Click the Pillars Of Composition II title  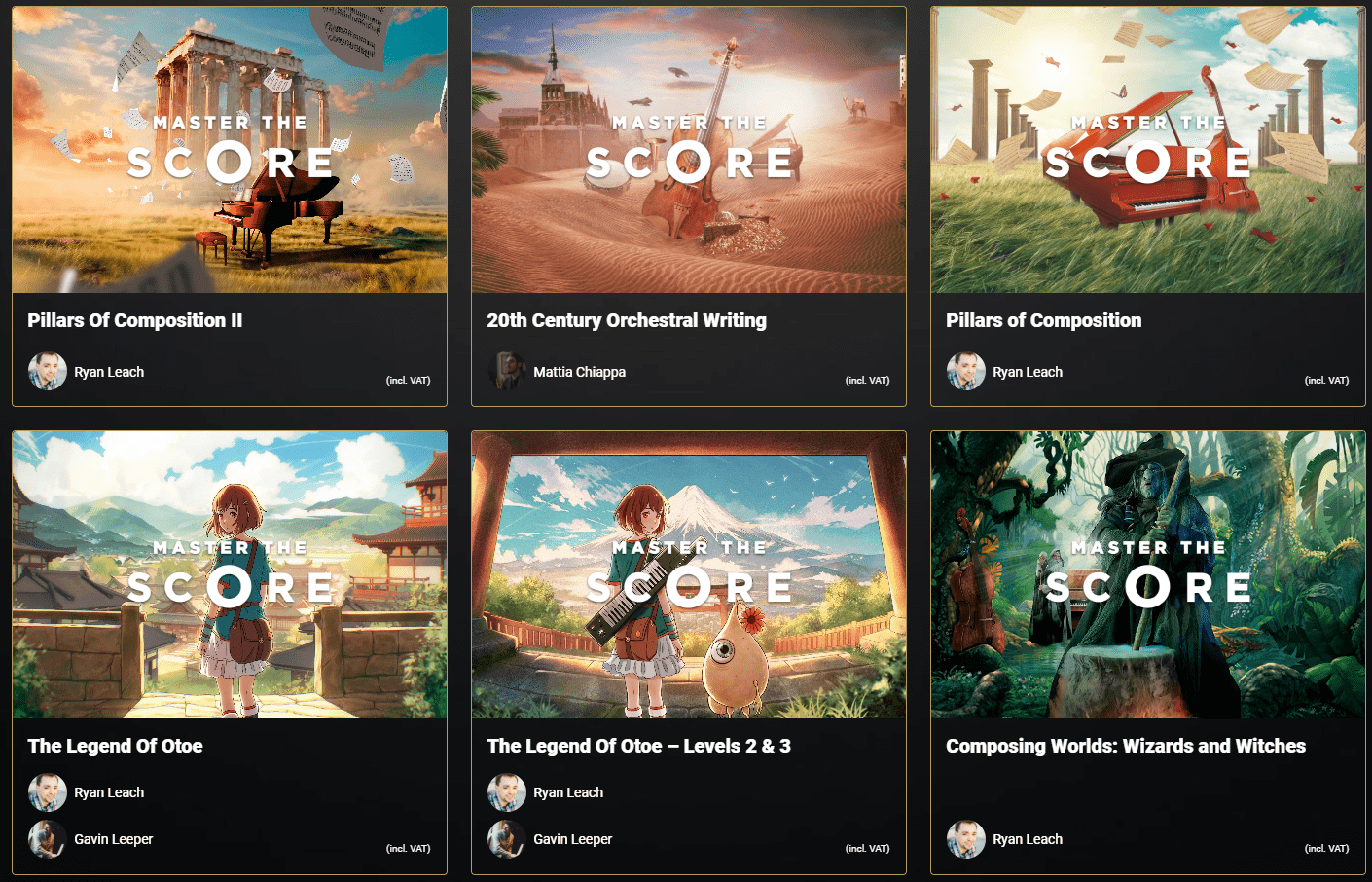(135, 320)
